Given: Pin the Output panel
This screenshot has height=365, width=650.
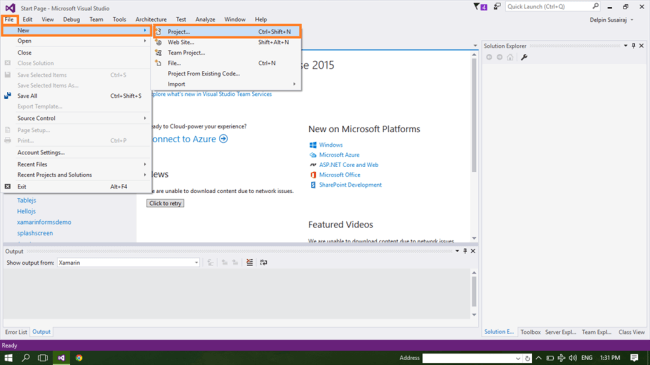Looking at the screenshot, I should click(465, 251).
